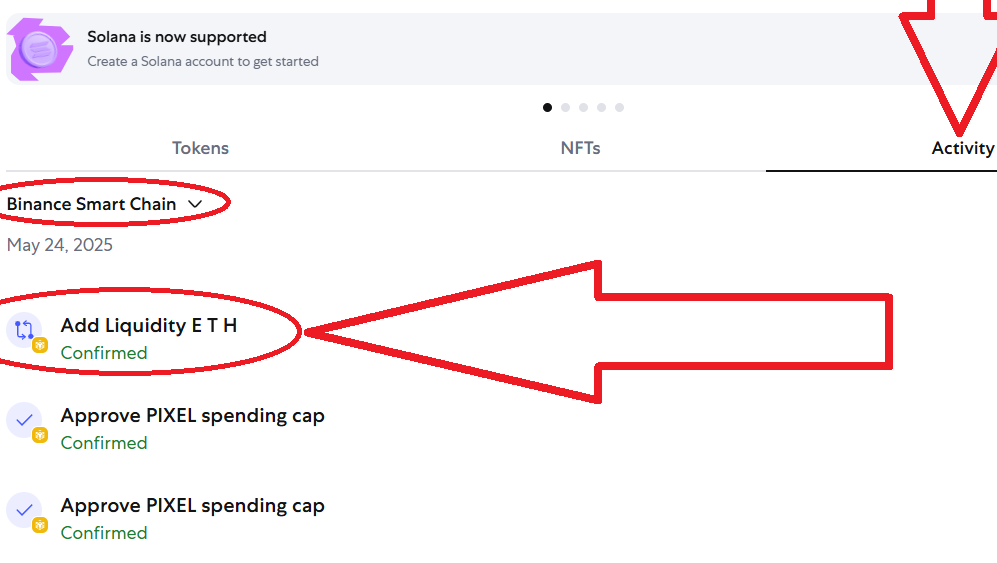Click the purple Solana coin banner icon
Viewport: 997px width, 563px height.
pyautogui.click(x=41, y=49)
